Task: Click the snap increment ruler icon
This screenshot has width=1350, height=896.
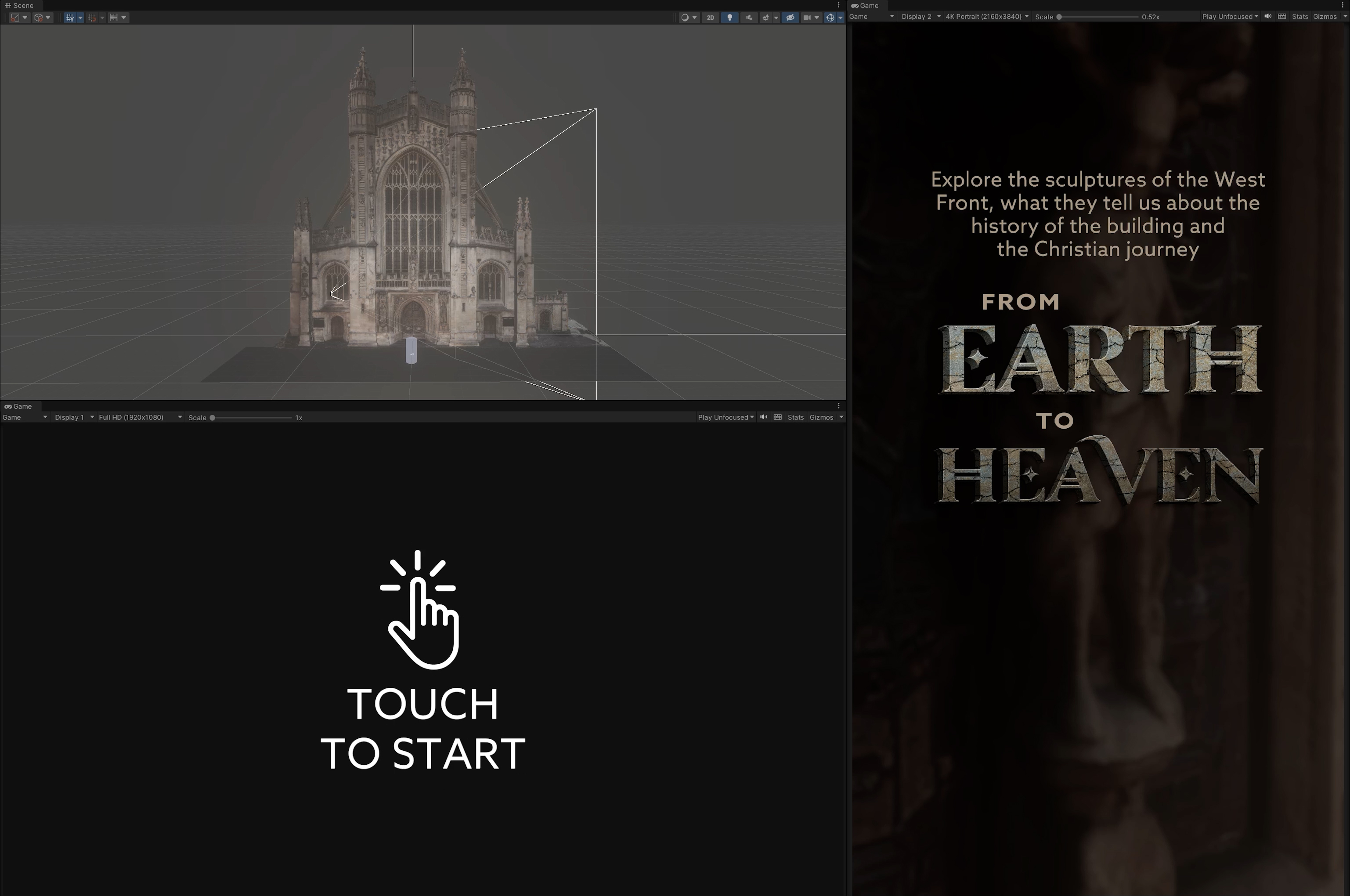Action: coord(114,18)
